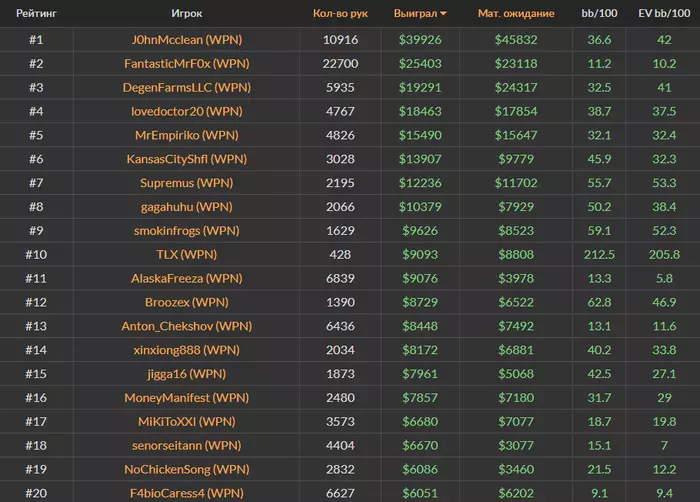Image resolution: width=700 pixels, height=502 pixels.
Task: Click the EV bb/100 column header
Action: tap(664, 13)
